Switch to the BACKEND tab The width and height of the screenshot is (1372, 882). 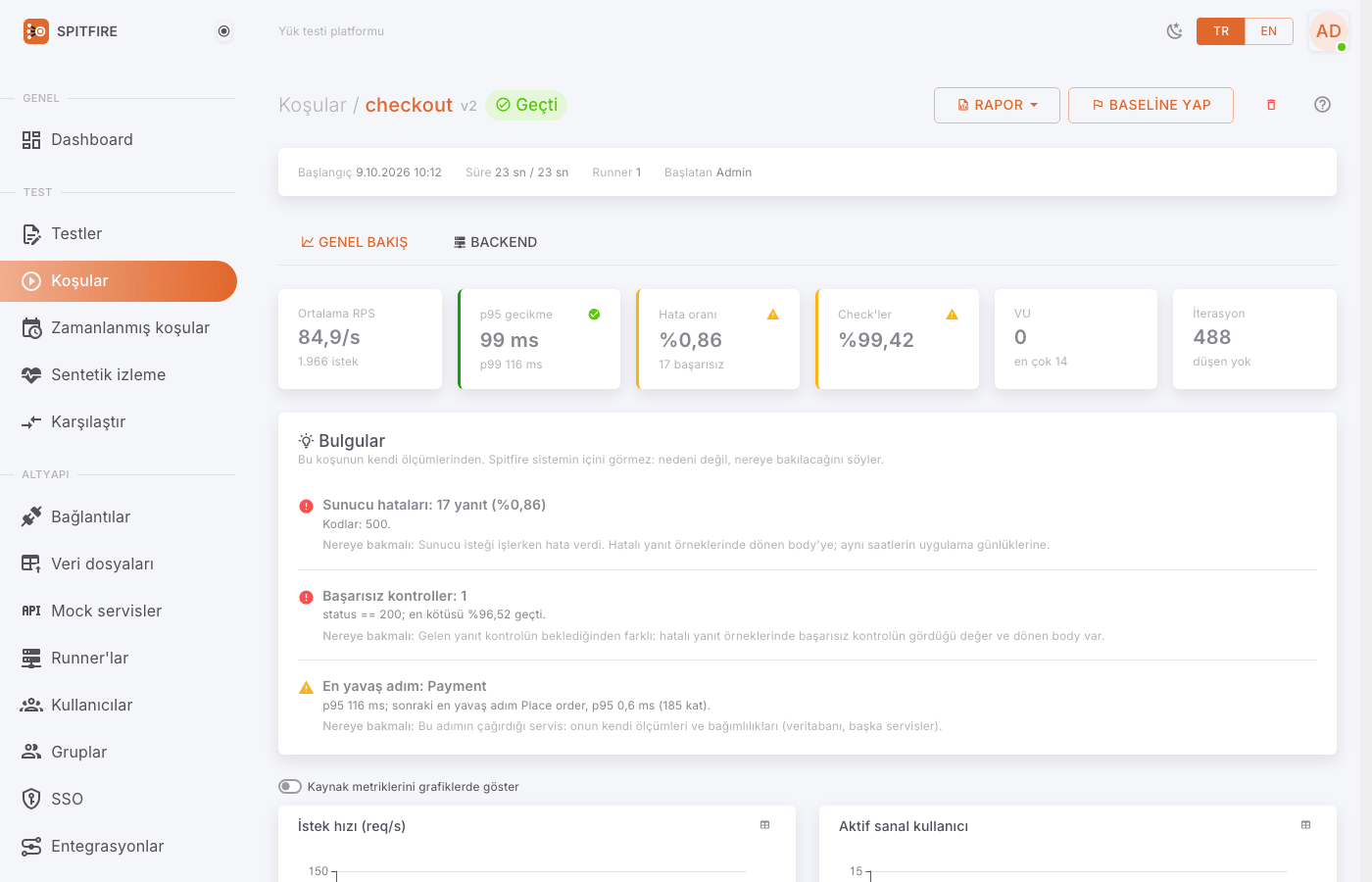pos(495,242)
